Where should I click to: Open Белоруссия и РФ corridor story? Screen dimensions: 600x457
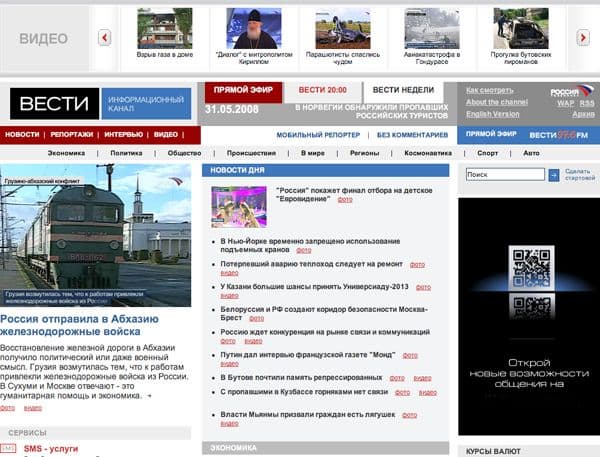[x=324, y=313]
